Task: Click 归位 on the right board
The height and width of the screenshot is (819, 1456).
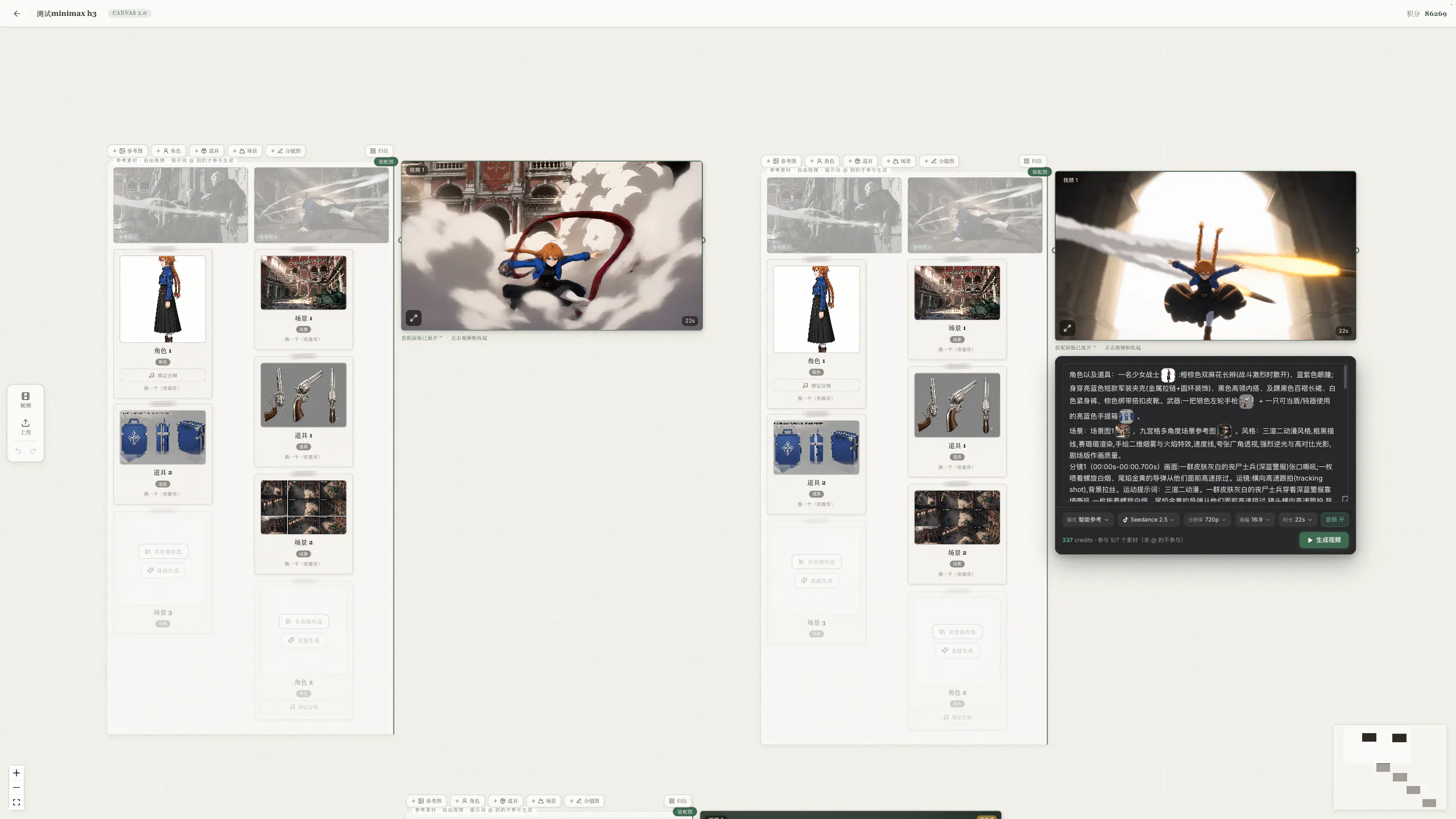Action: 1033,161
